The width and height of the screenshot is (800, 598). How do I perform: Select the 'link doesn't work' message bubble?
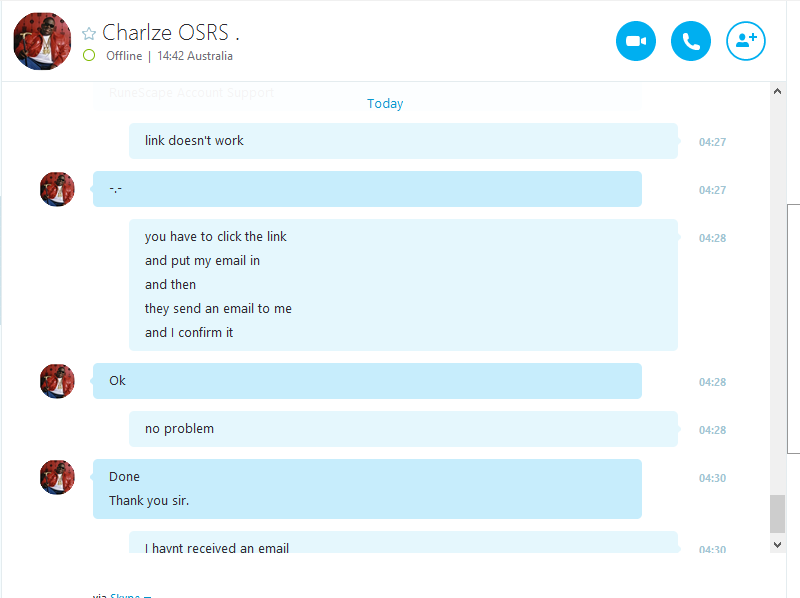[403, 141]
